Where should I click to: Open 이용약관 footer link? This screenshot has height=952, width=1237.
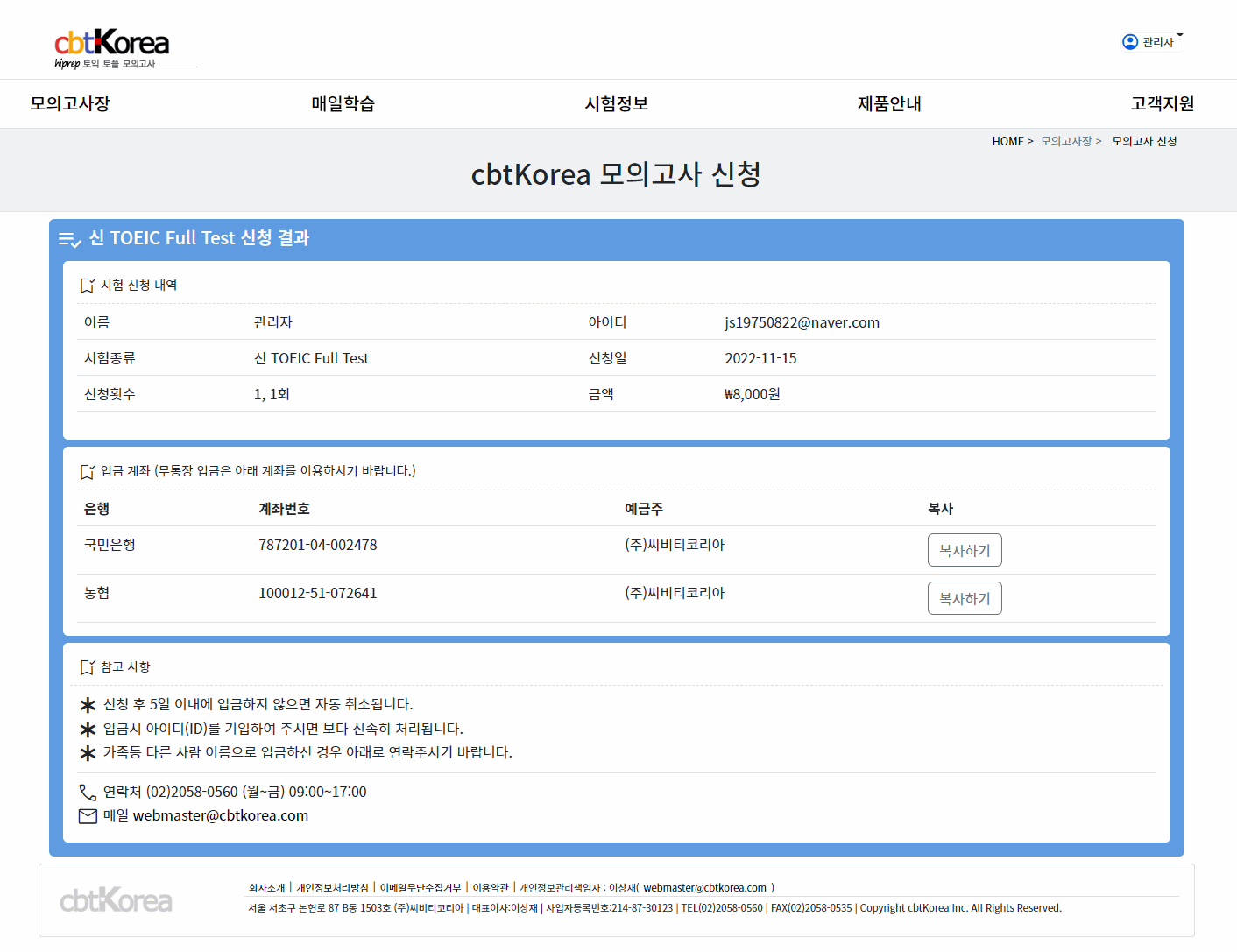491,887
